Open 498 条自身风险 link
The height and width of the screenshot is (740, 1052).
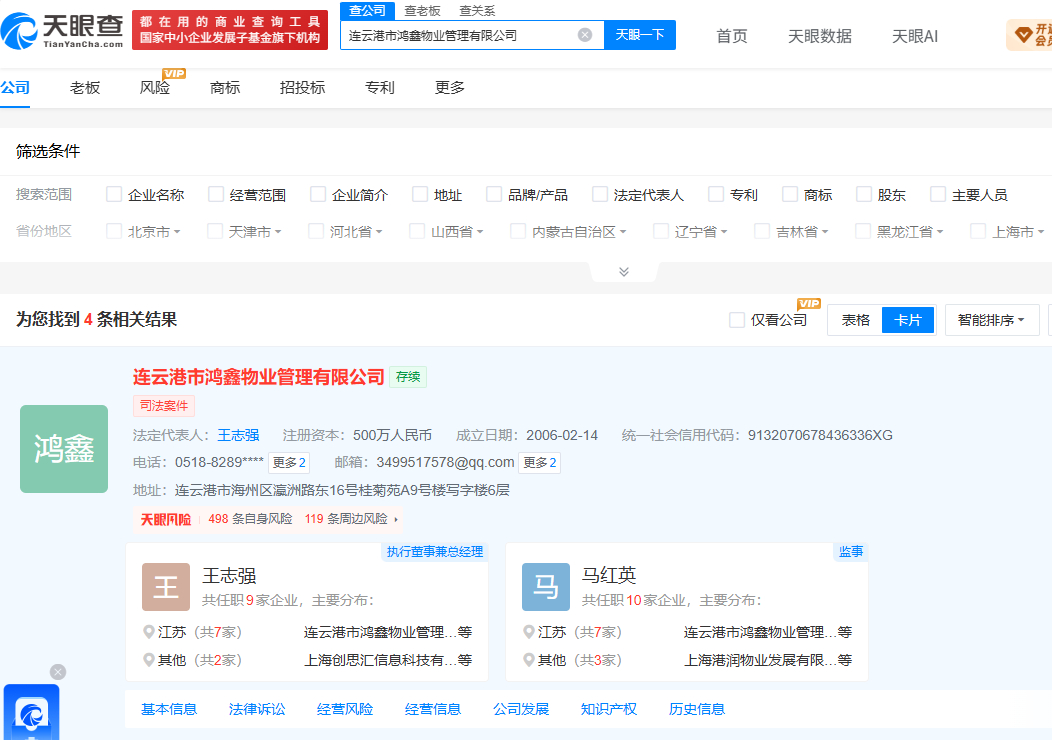[x=250, y=519]
